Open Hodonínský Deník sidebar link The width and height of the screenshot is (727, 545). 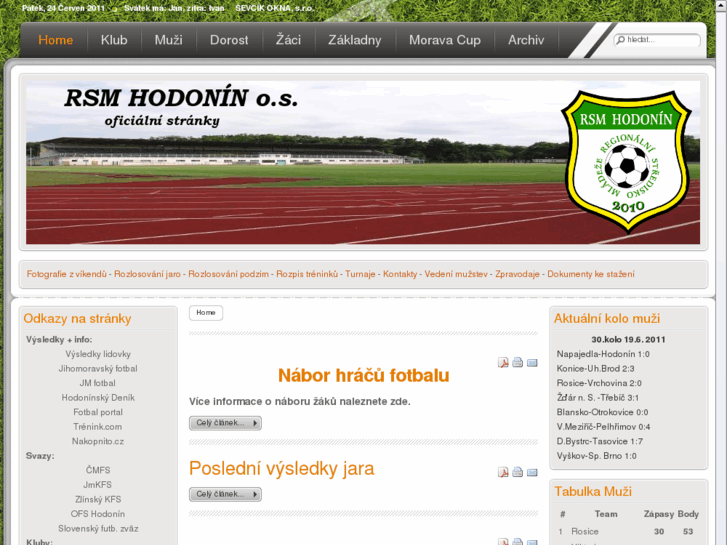point(98,398)
